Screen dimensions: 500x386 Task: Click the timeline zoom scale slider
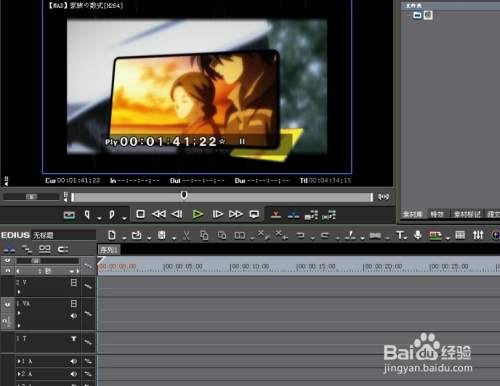(x=48, y=261)
